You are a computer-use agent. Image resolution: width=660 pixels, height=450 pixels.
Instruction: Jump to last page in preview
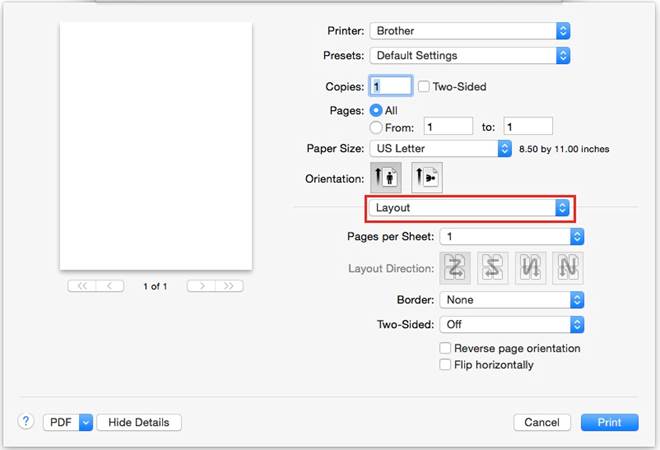pos(229,286)
